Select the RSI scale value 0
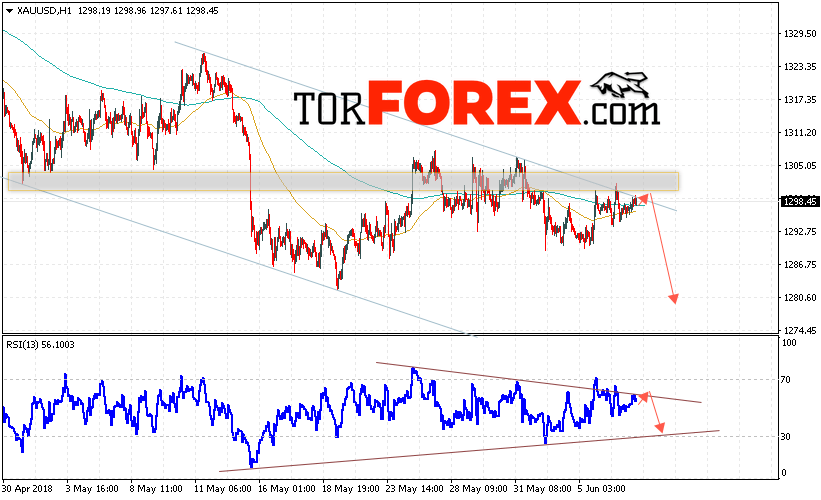Screen dimensions: 821x500 pos(784,473)
